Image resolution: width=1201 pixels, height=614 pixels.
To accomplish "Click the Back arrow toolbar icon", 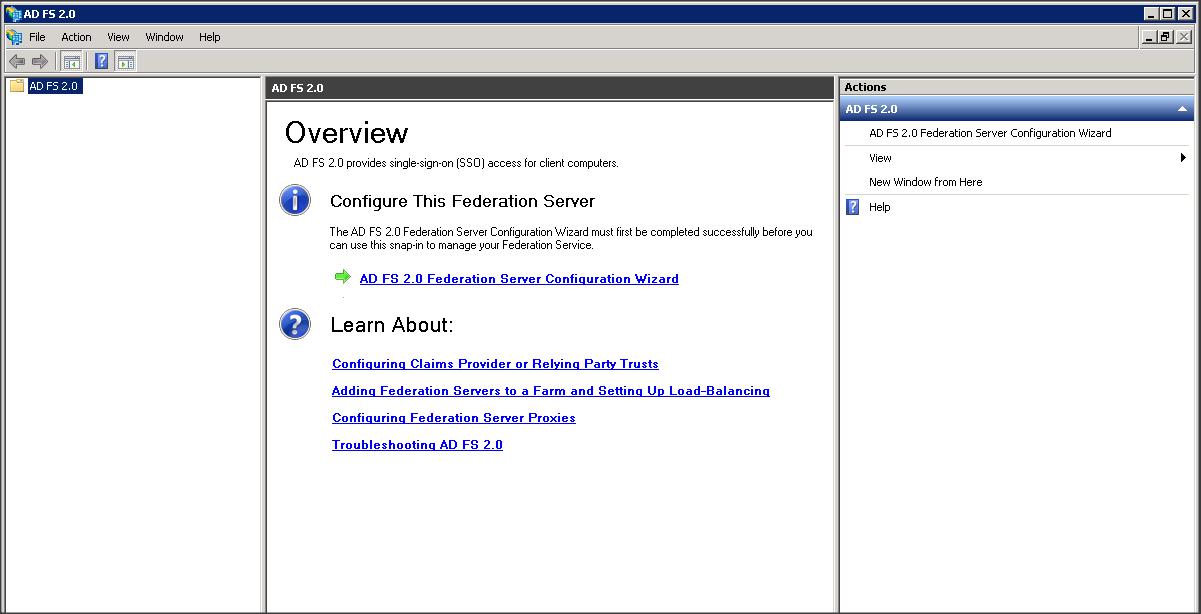I will click(17, 62).
